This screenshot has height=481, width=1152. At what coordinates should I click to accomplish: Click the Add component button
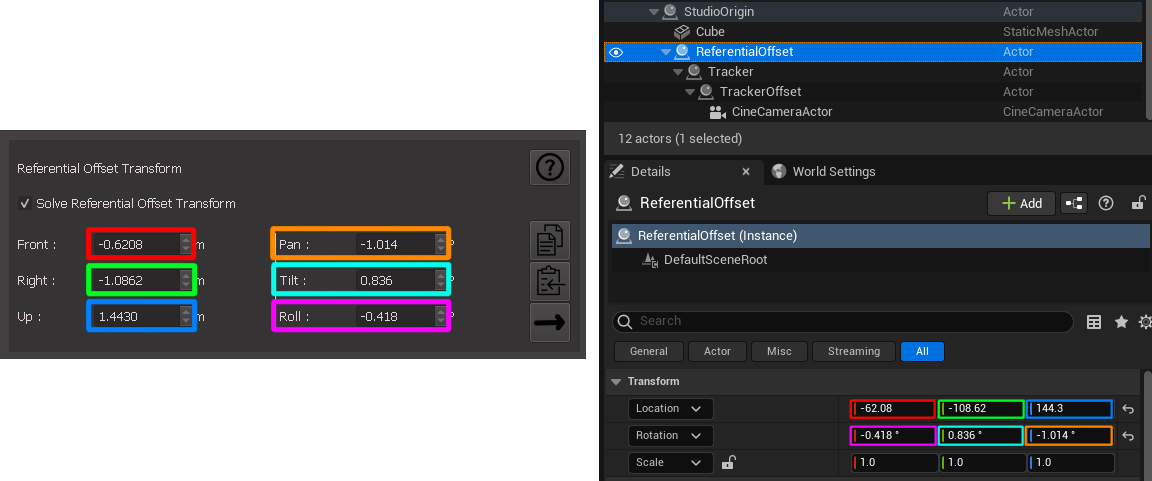tap(1020, 203)
